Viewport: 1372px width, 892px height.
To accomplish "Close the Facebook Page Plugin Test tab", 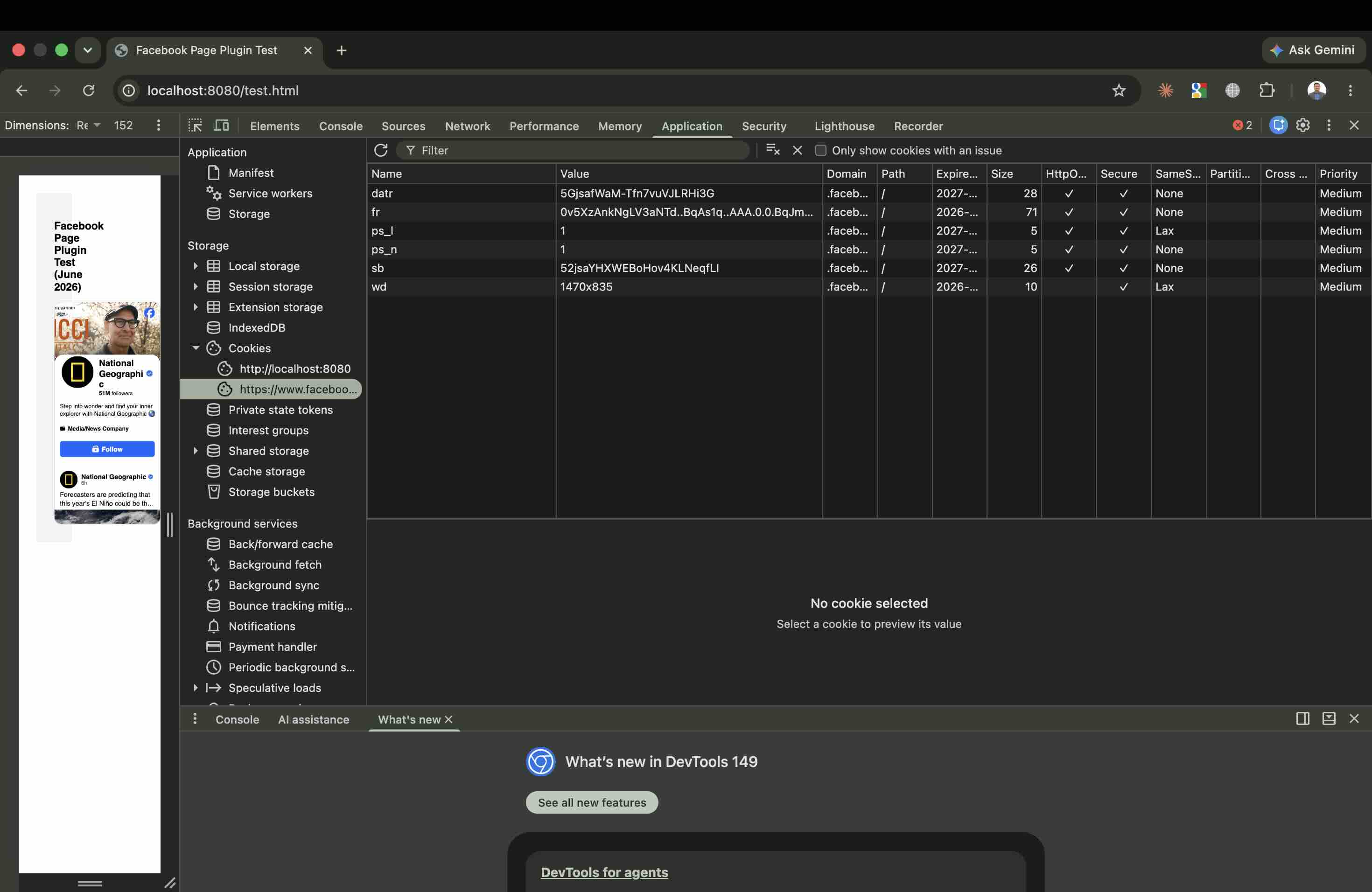I will 308,50.
